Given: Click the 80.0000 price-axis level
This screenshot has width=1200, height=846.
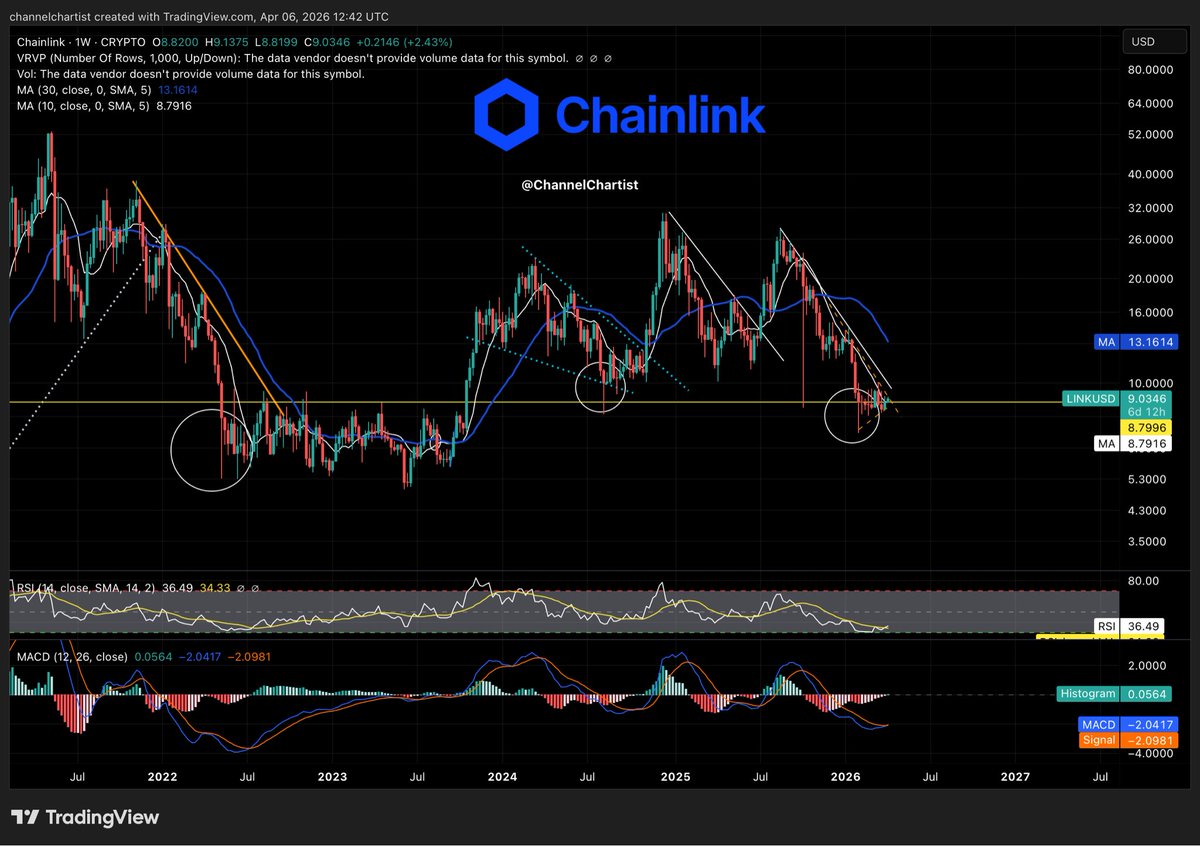Looking at the screenshot, I should pos(1149,71).
